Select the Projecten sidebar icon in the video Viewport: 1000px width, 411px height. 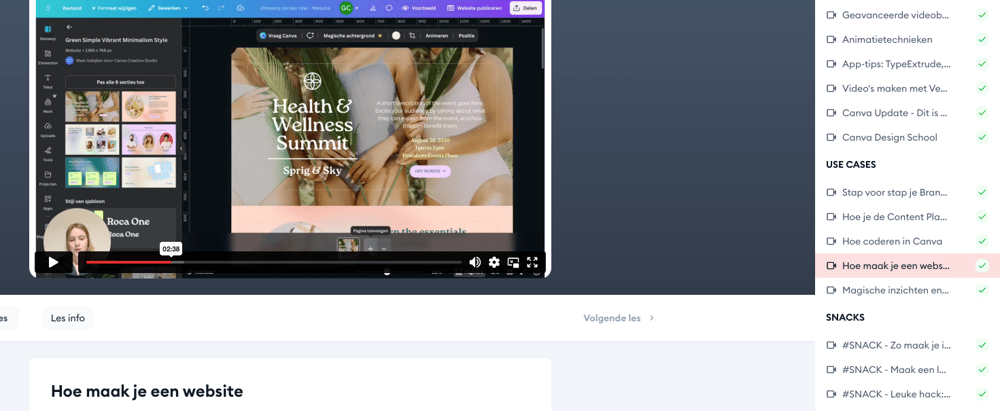click(x=48, y=177)
